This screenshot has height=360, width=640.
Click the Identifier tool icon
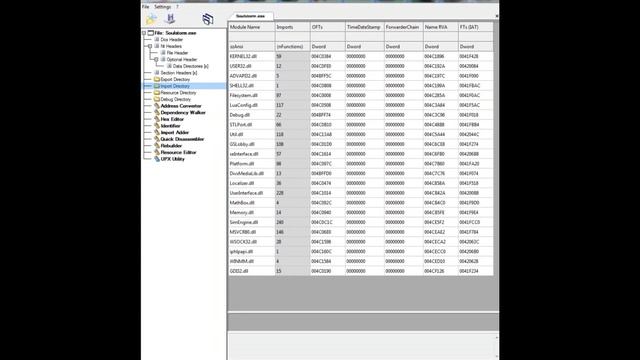pos(157,126)
